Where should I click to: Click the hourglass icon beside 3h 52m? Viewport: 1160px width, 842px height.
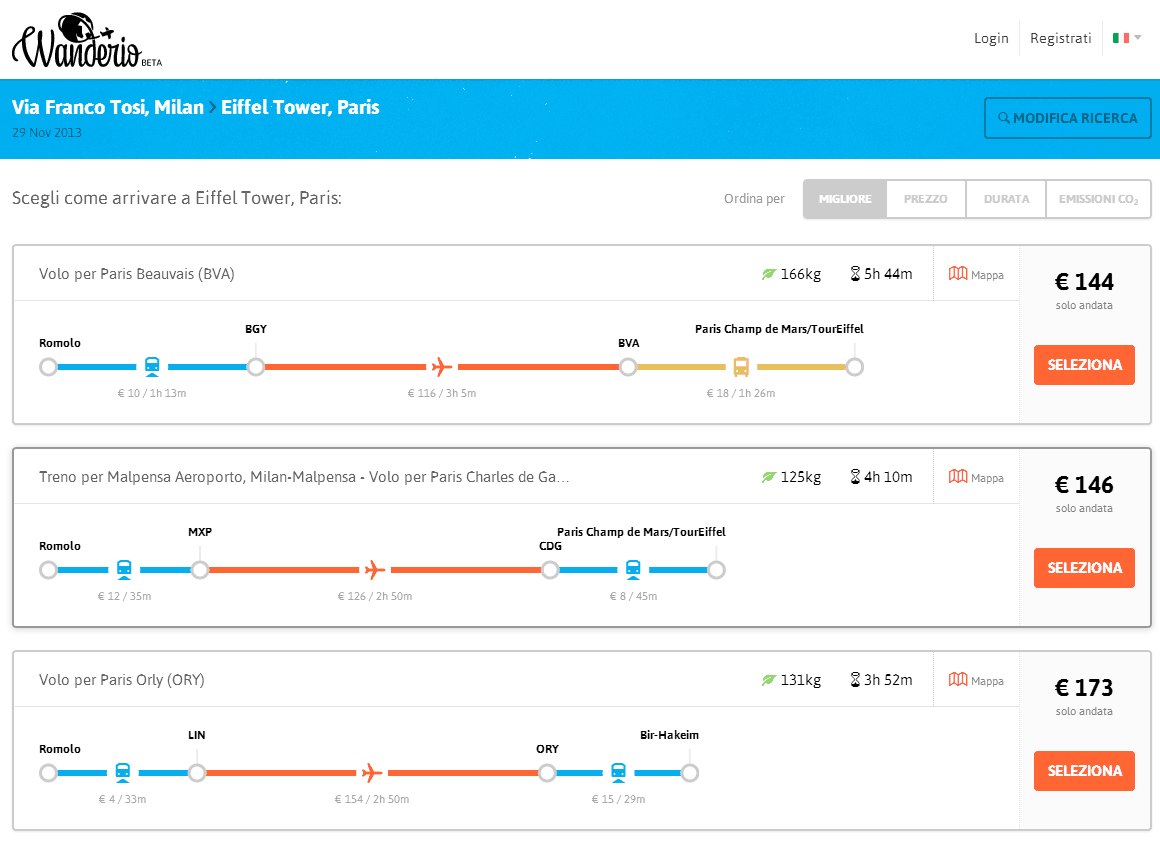(x=855, y=679)
